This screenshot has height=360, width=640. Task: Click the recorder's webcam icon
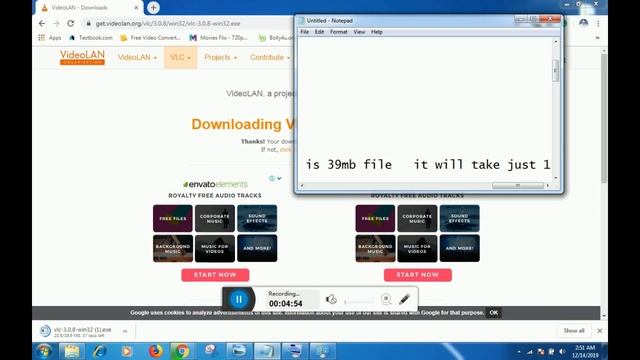point(386,299)
